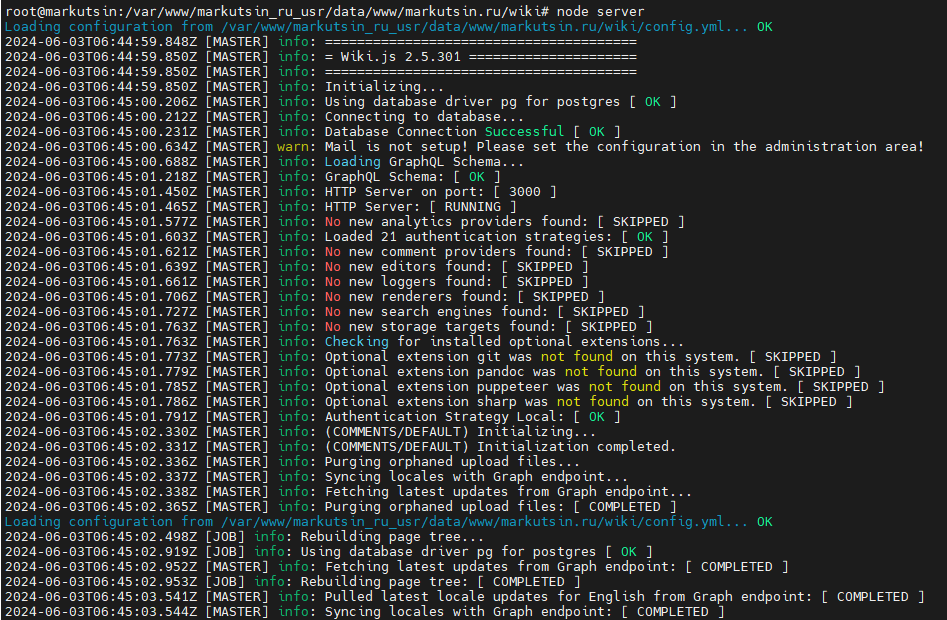Select 'Syncing locales with Graph endpoint...' line
Screen dimensions: 947x620
pyautogui.click(x=316, y=477)
